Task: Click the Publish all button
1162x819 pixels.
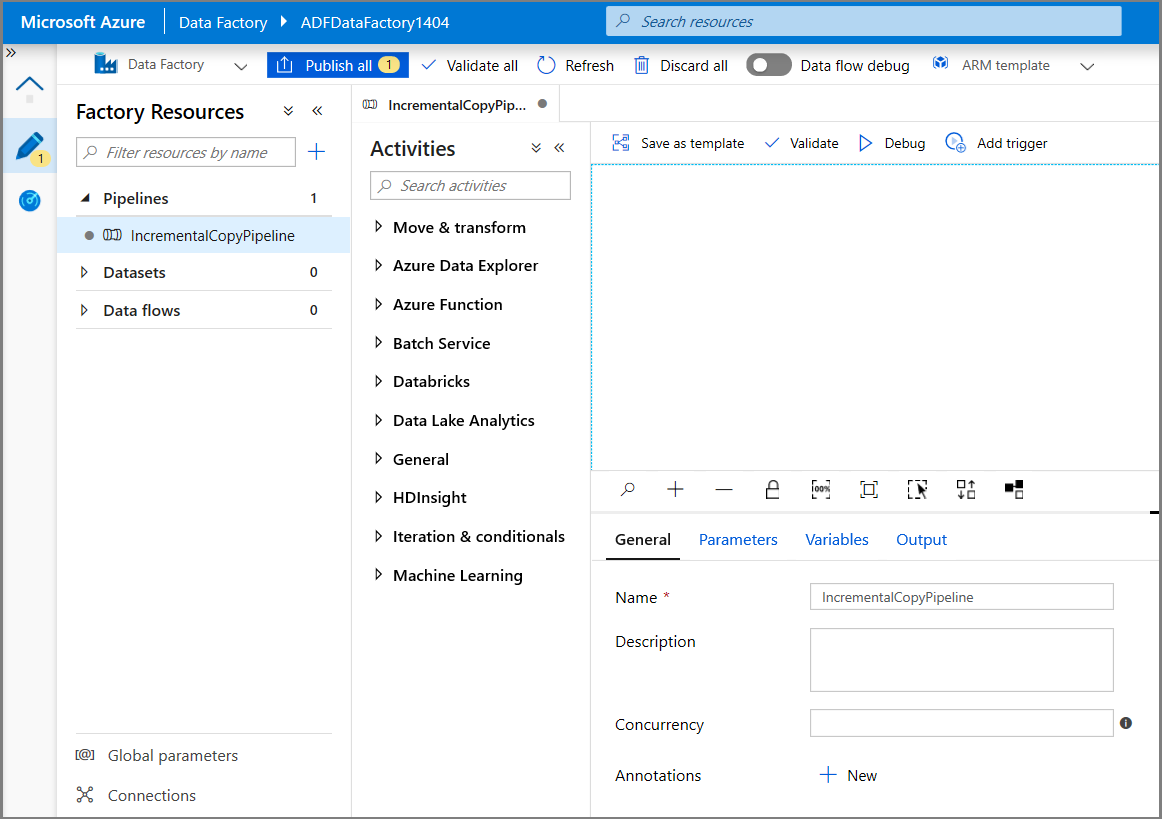Action: pos(338,65)
